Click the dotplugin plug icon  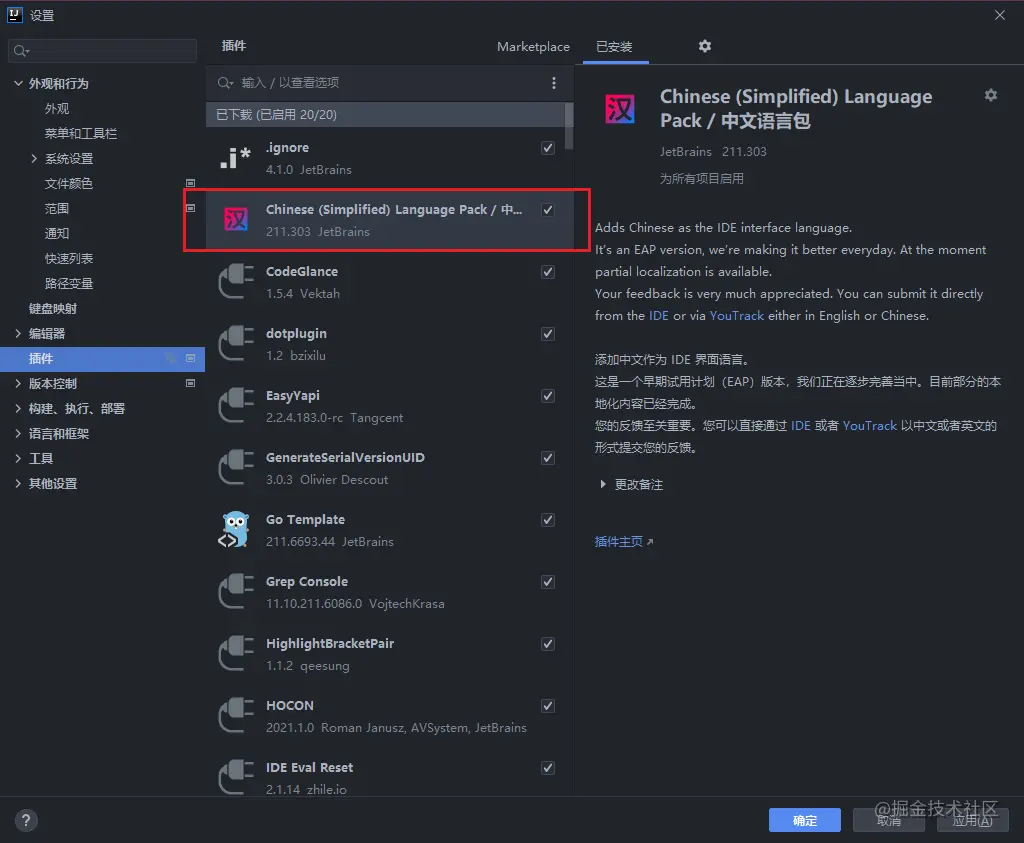[x=236, y=343]
